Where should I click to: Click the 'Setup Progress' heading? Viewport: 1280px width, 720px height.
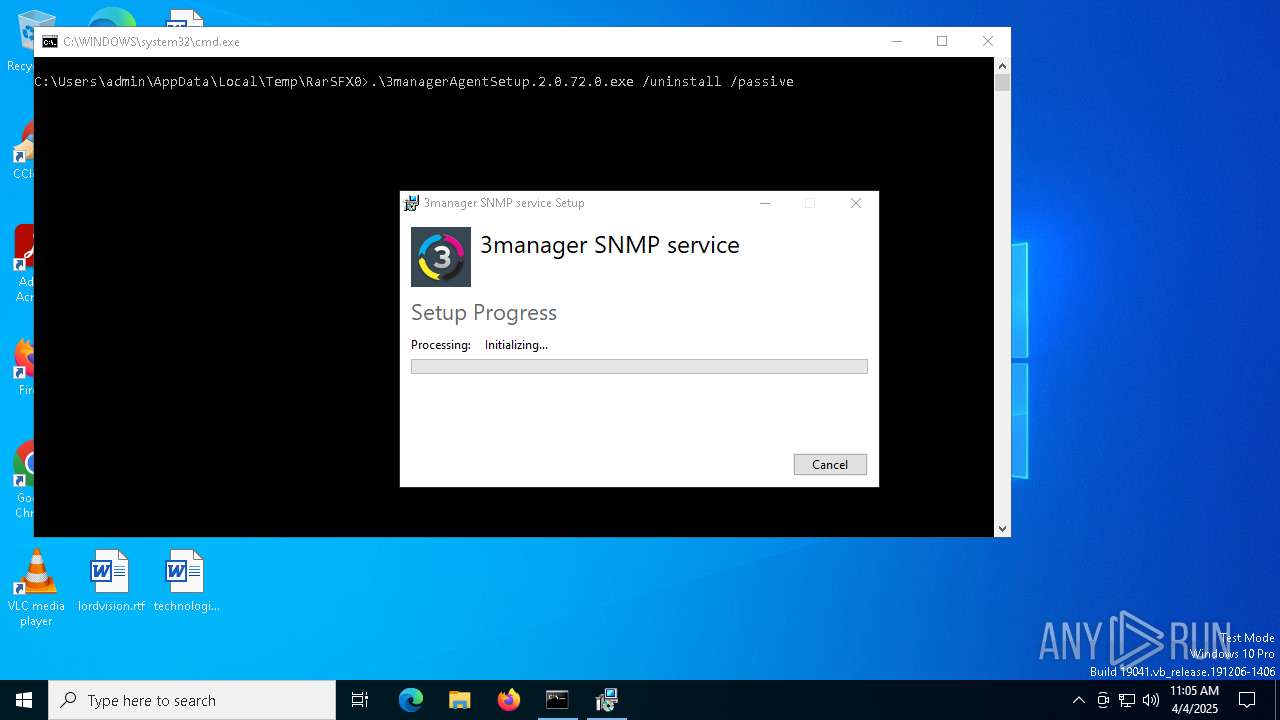[x=484, y=313]
